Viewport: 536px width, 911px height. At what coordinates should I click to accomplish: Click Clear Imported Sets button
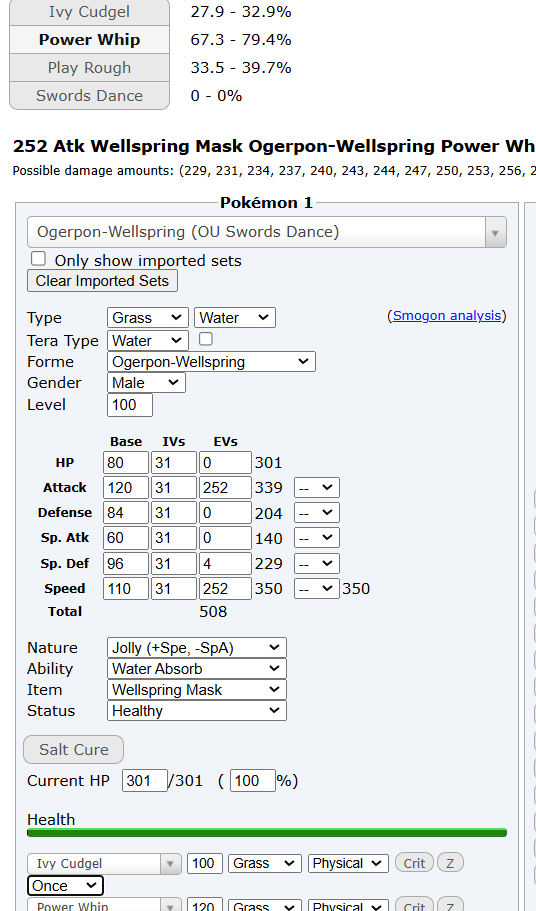coord(102,281)
